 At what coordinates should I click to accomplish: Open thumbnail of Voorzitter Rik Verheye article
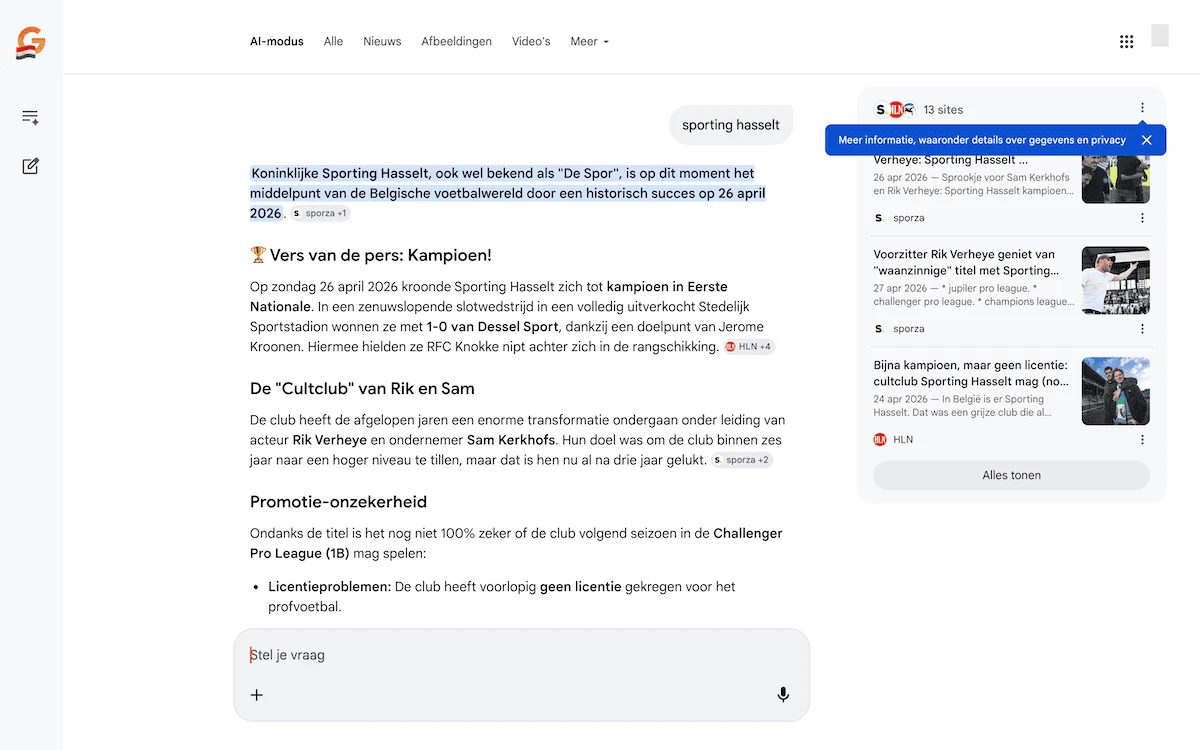[x=1116, y=280]
